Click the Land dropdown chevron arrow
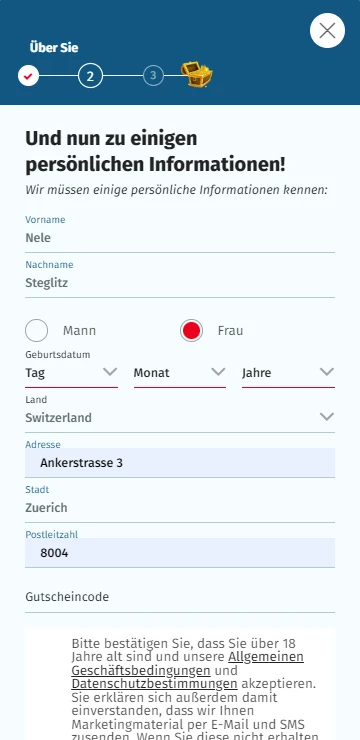This screenshot has height=740, width=360. 327,417
